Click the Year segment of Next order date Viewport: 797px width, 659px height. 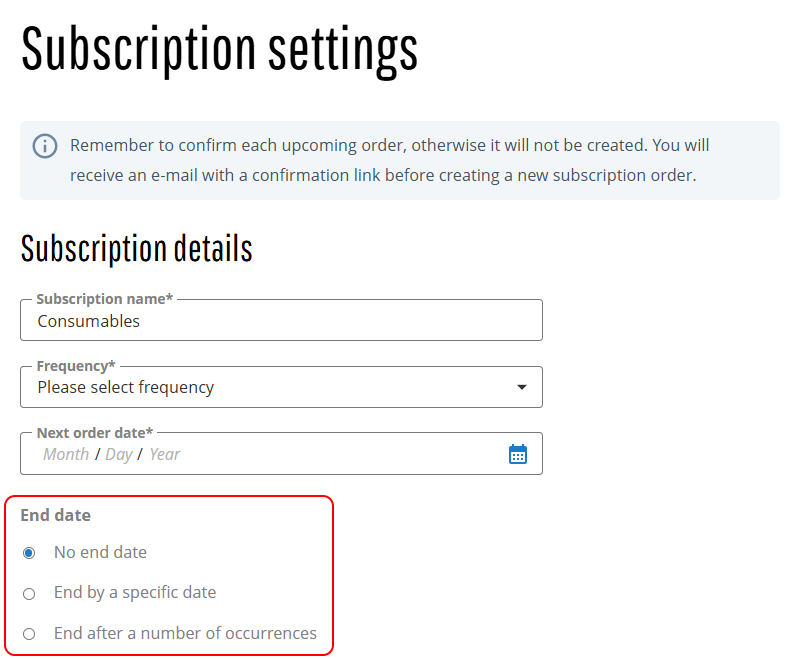[165, 454]
